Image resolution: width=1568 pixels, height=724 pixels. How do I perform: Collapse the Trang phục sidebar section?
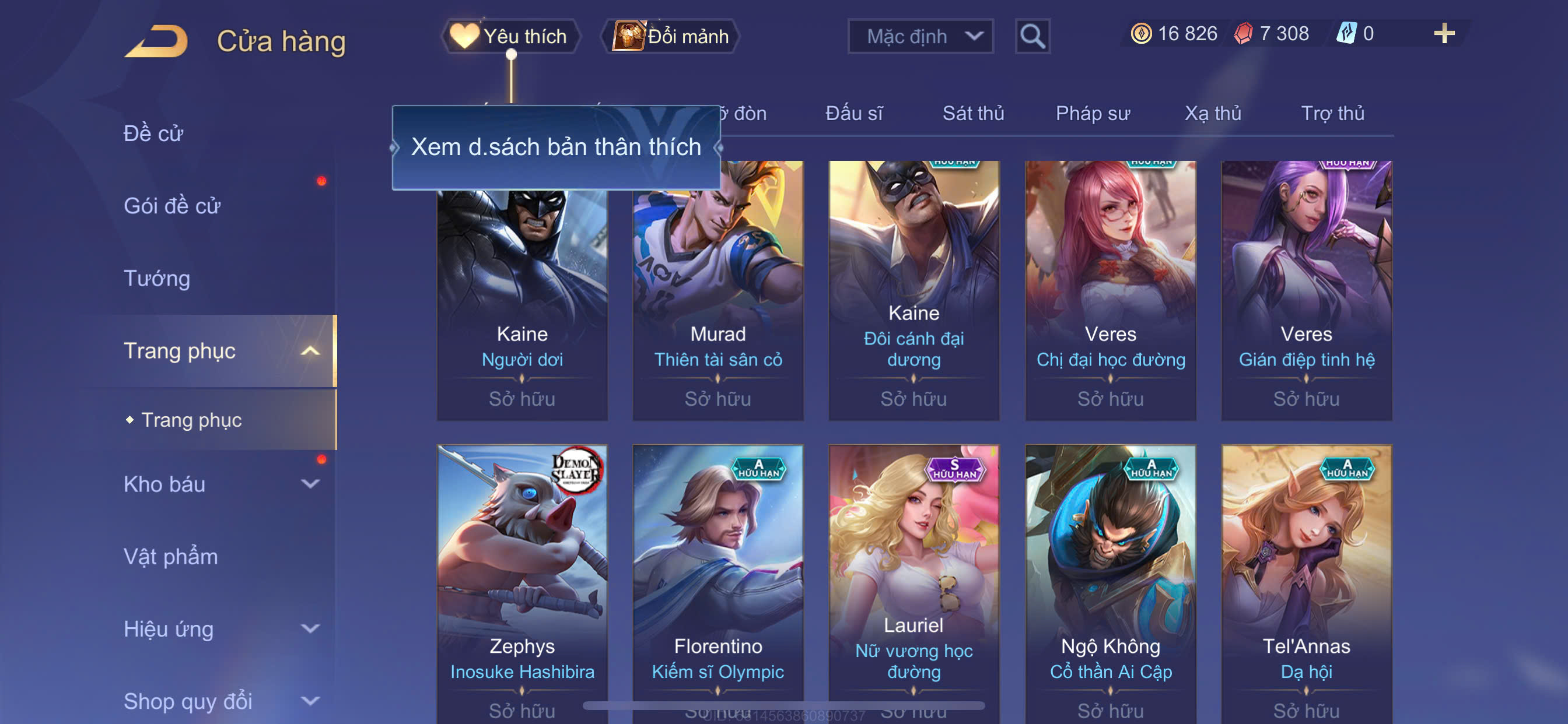(310, 351)
